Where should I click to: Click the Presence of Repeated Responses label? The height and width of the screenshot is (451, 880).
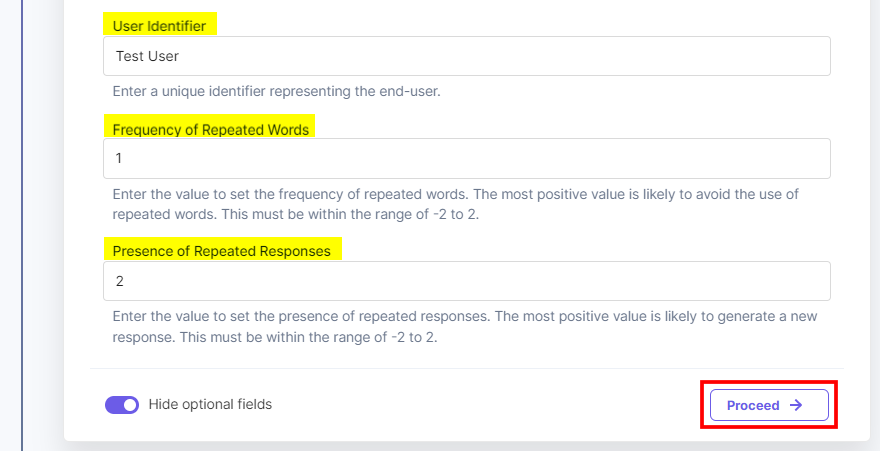pyautogui.click(x=221, y=251)
